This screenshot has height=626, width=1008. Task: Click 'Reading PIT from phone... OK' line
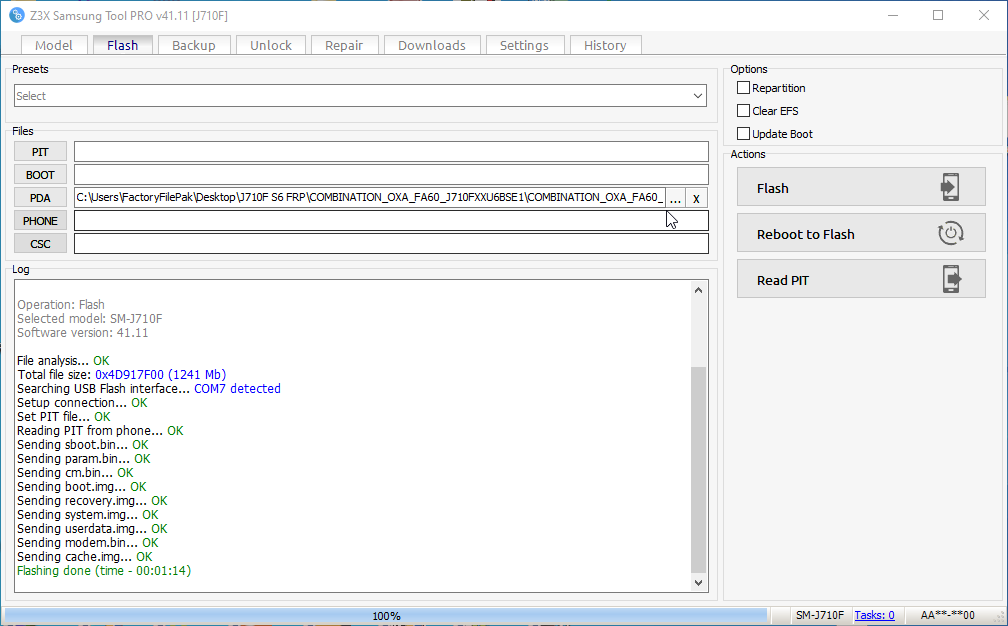[x=100, y=430]
